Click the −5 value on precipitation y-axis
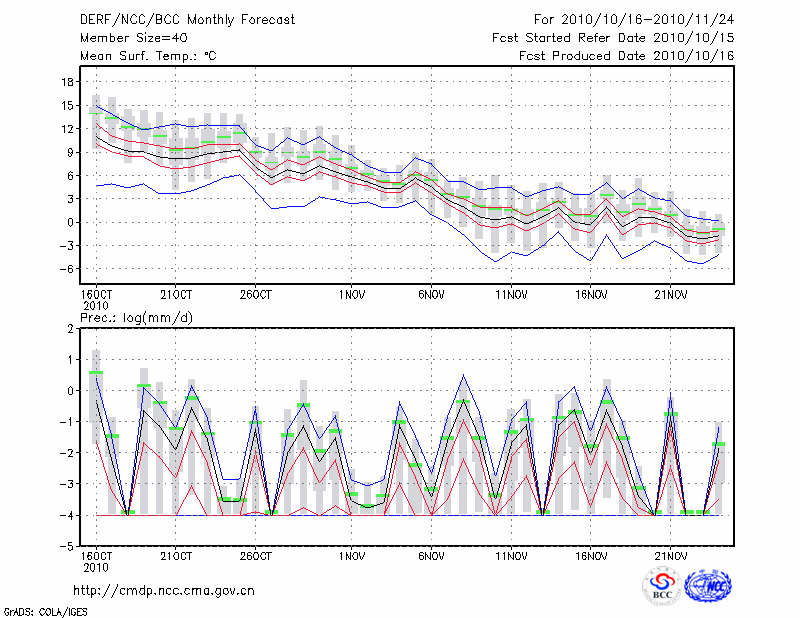800x618 pixels. click(x=66, y=547)
